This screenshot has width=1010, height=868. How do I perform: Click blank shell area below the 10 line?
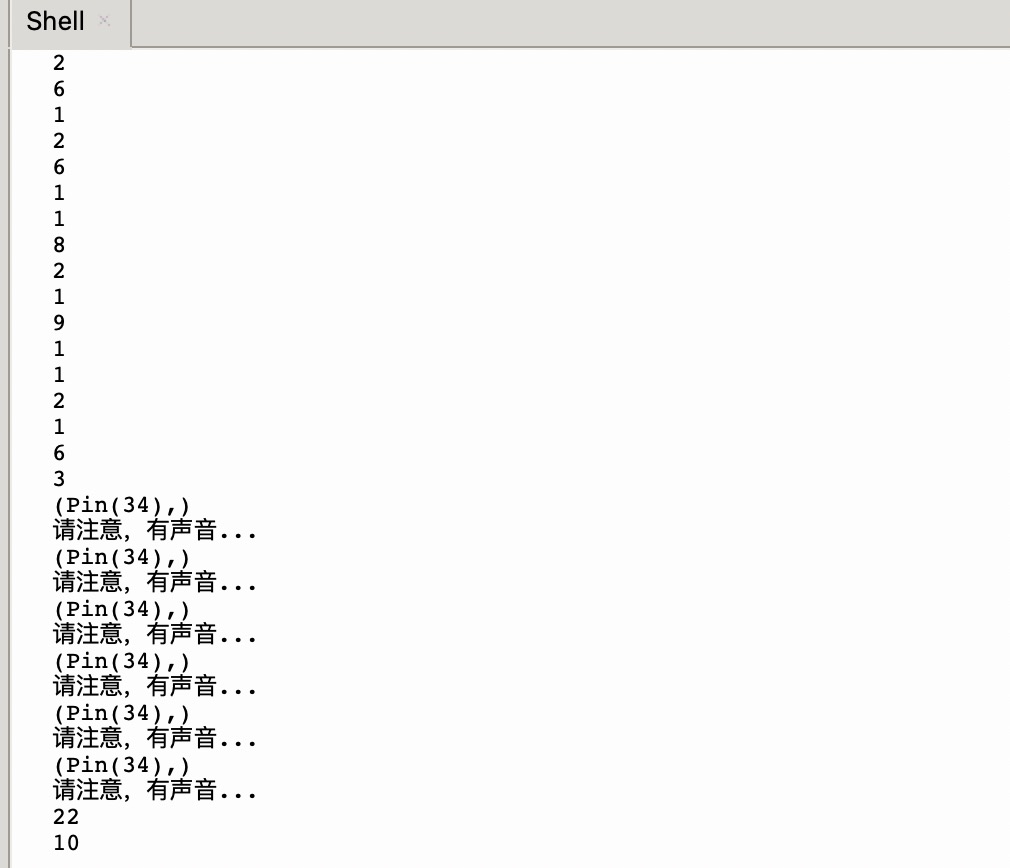[x=509, y=861]
